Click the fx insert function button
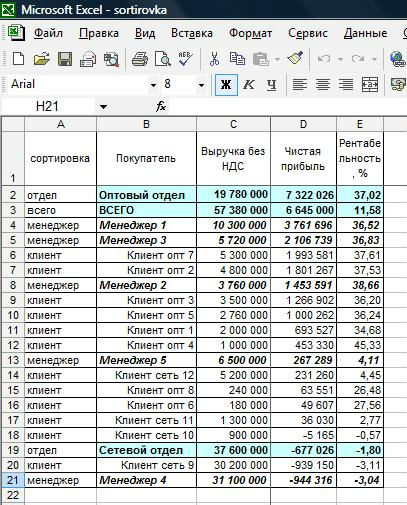This screenshot has height=505, width=407. point(161,107)
